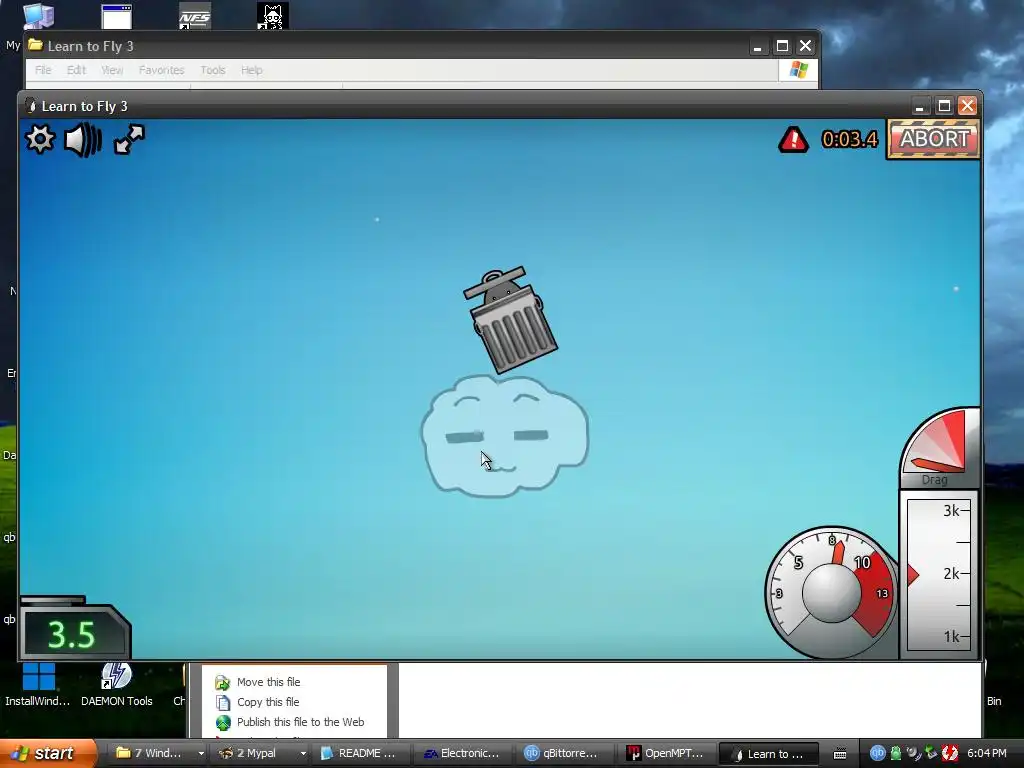The height and width of the screenshot is (768, 1024).
Task: Click Copy this file link
Action: tap(268, 702)
